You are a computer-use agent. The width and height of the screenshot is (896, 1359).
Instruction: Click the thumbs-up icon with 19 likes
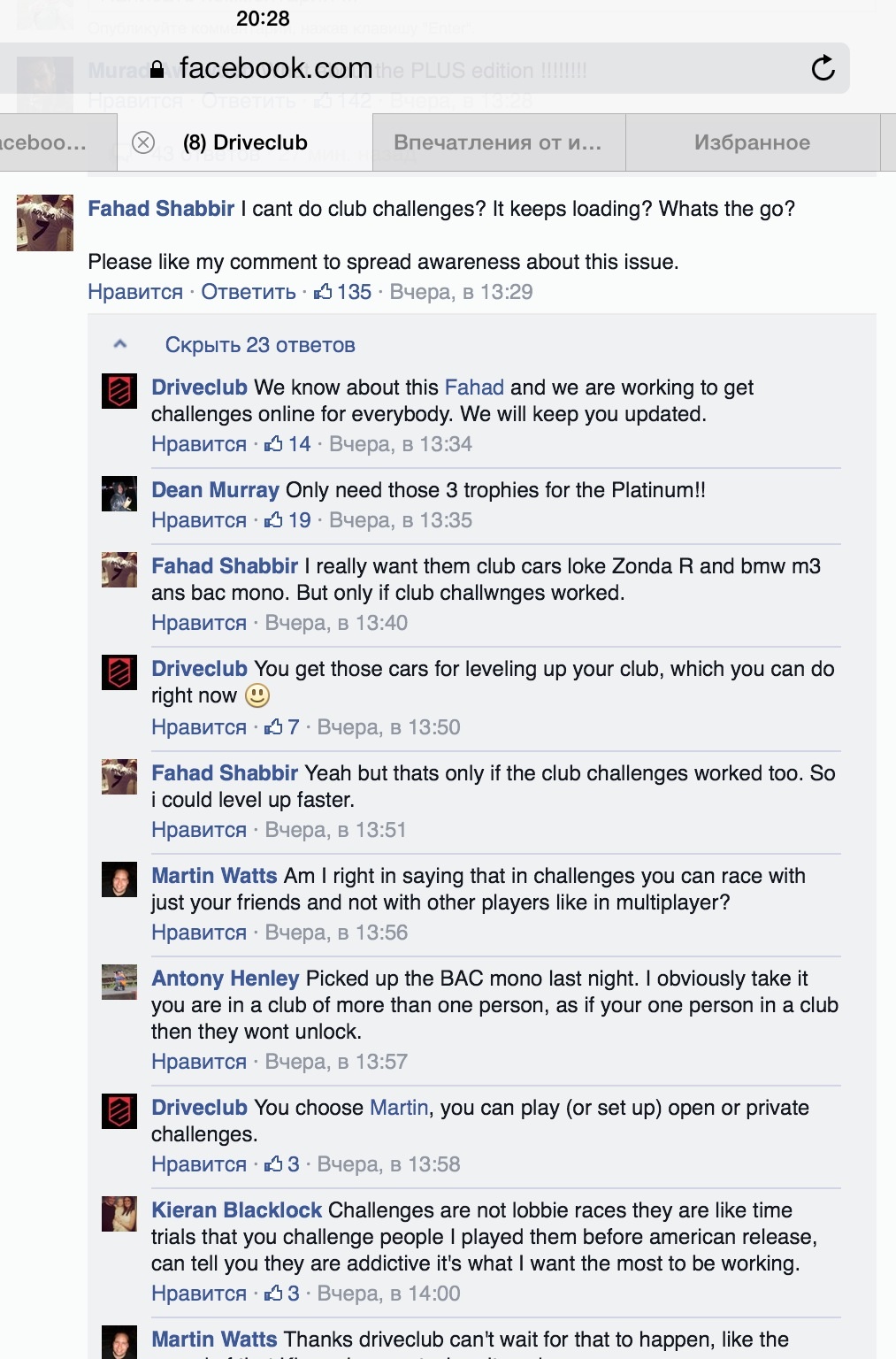point(274,520)
